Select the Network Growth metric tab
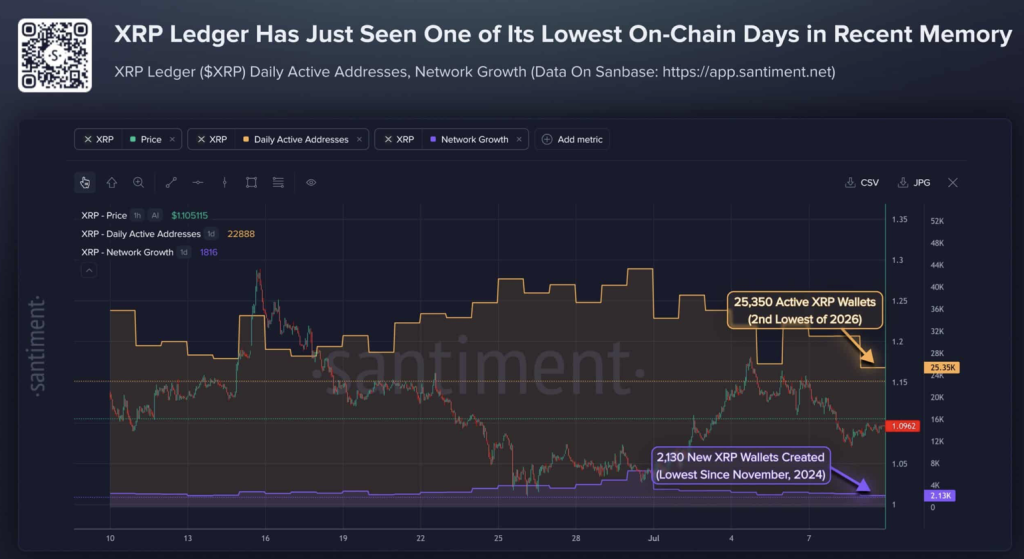This screenshot has width=1024, height=559. (x=474, y=139)
